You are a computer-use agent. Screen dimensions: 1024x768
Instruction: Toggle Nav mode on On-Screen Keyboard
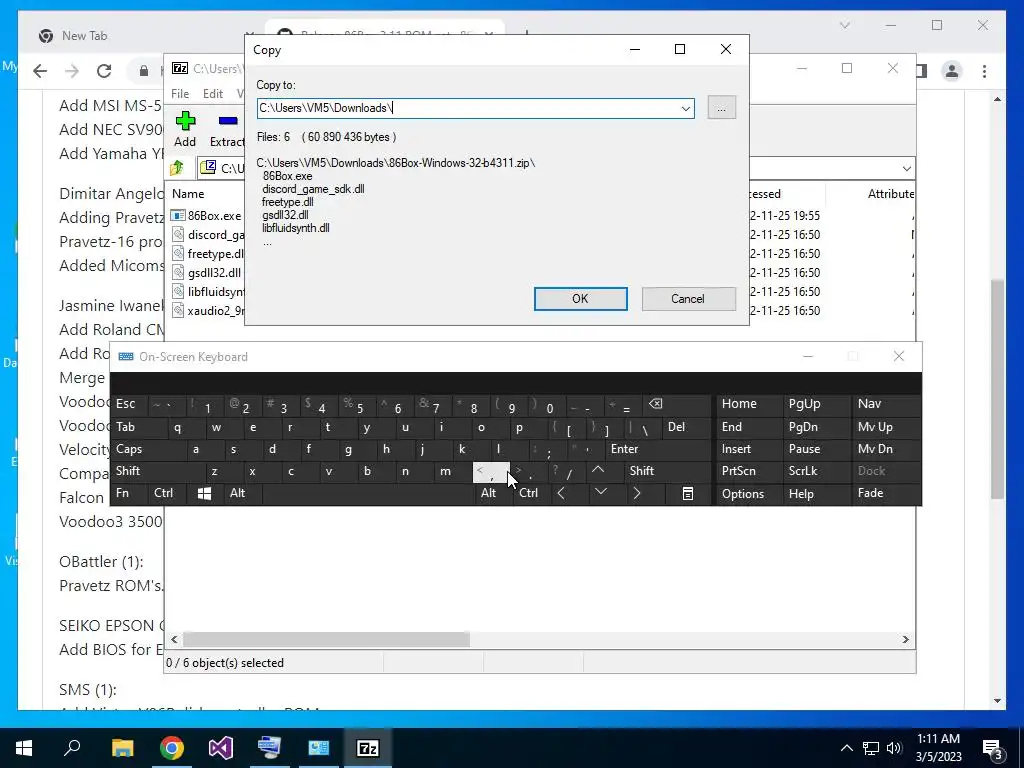(869, 404)
